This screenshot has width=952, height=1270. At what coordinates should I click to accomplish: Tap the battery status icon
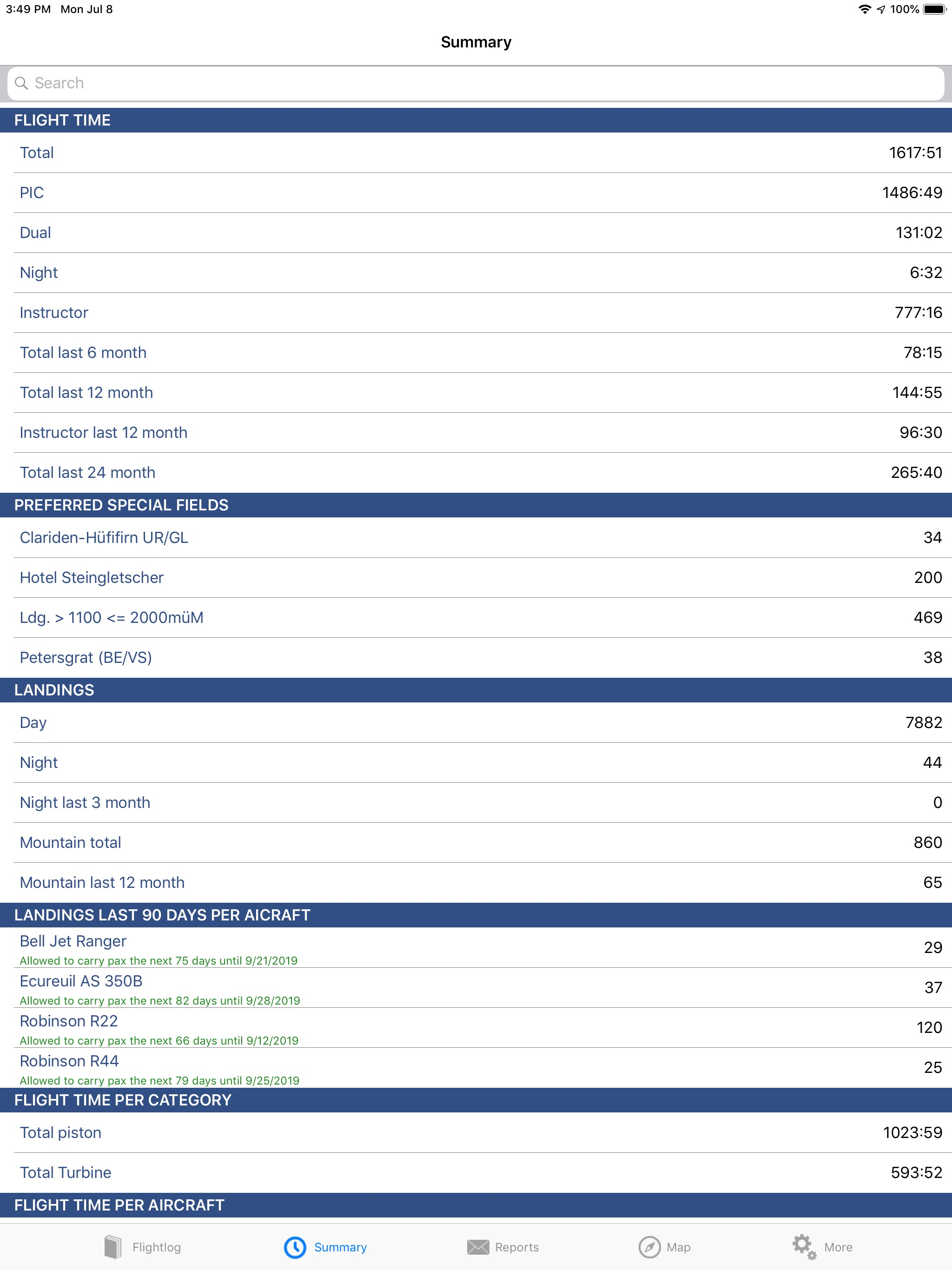coord(934,9)
